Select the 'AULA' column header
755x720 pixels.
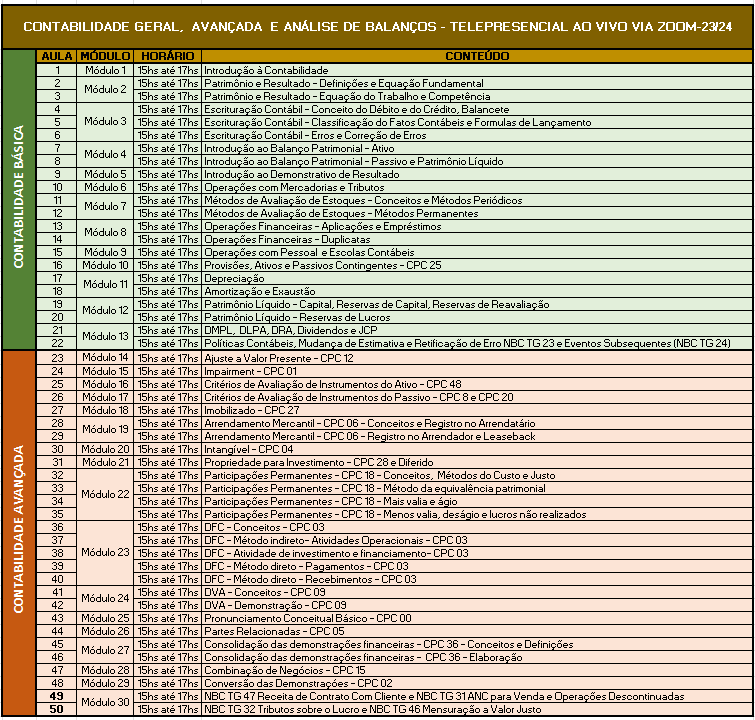pos(56,56)
